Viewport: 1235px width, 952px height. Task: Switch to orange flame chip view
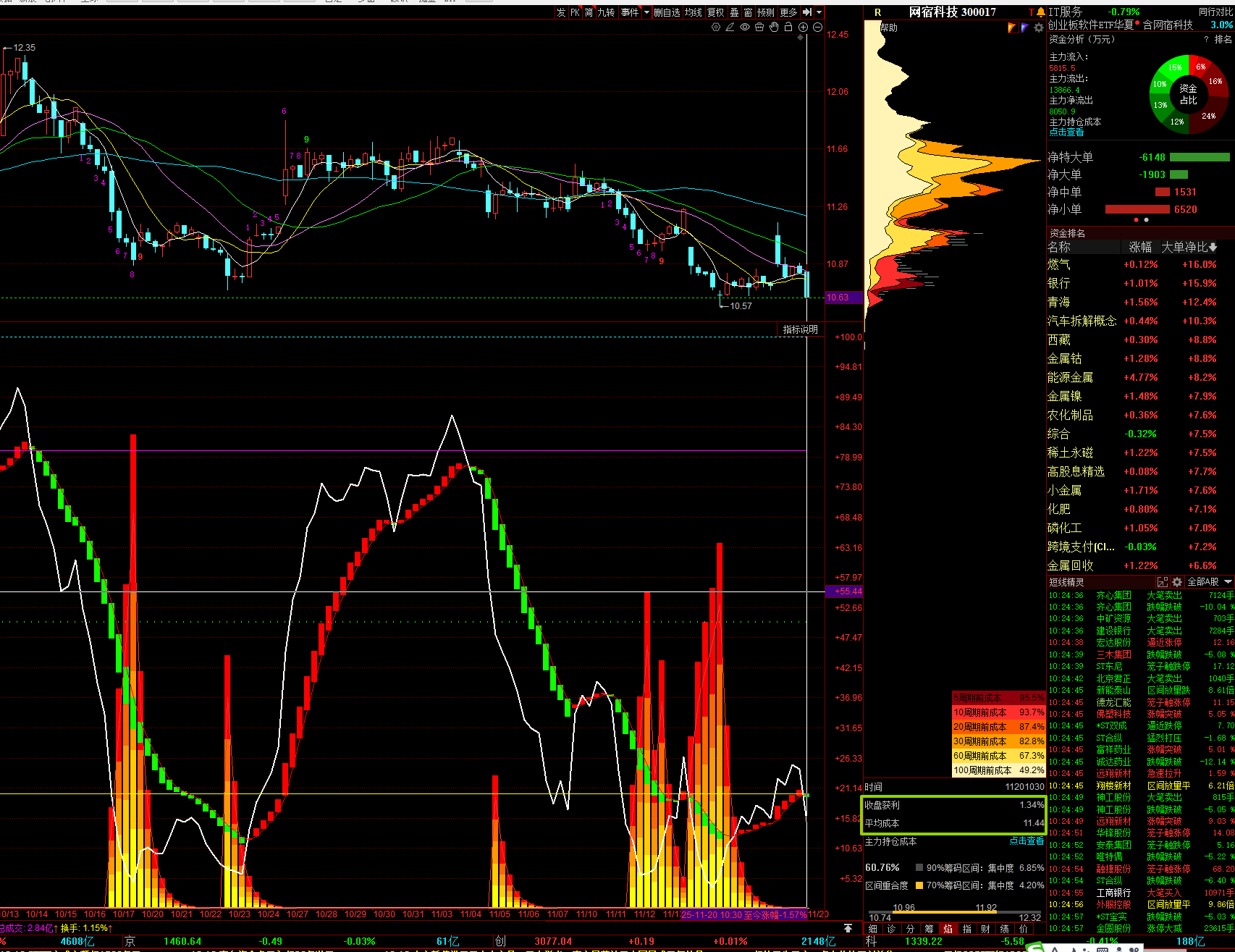(x=1013, y=28)
